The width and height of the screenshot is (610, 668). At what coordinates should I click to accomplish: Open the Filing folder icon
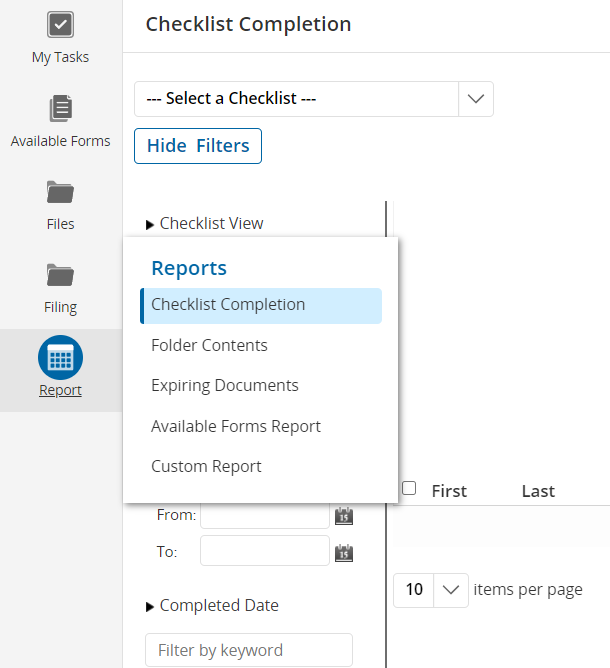(x=60, y=274)
